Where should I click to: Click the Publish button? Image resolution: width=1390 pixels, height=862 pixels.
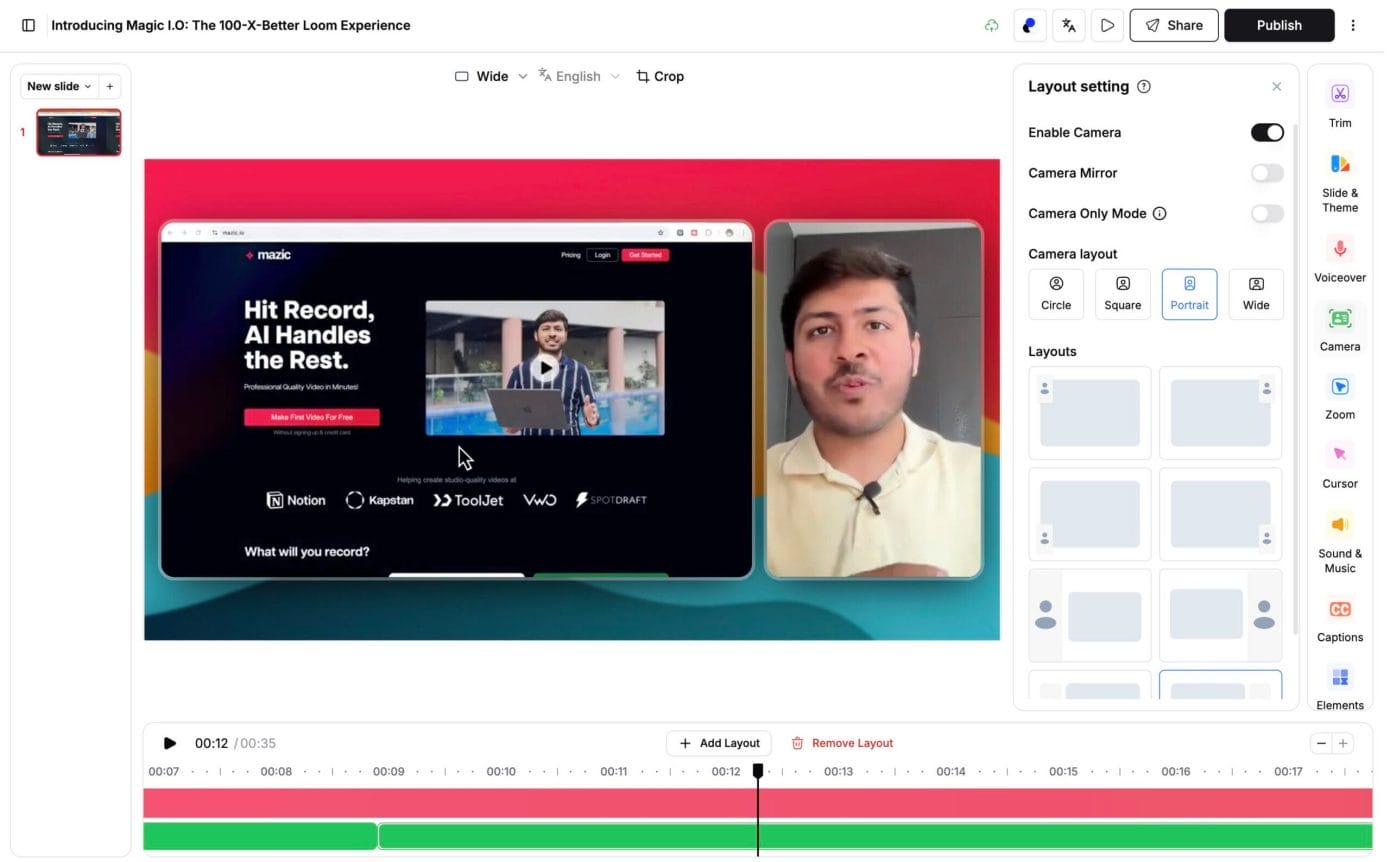click(1278, 25)
